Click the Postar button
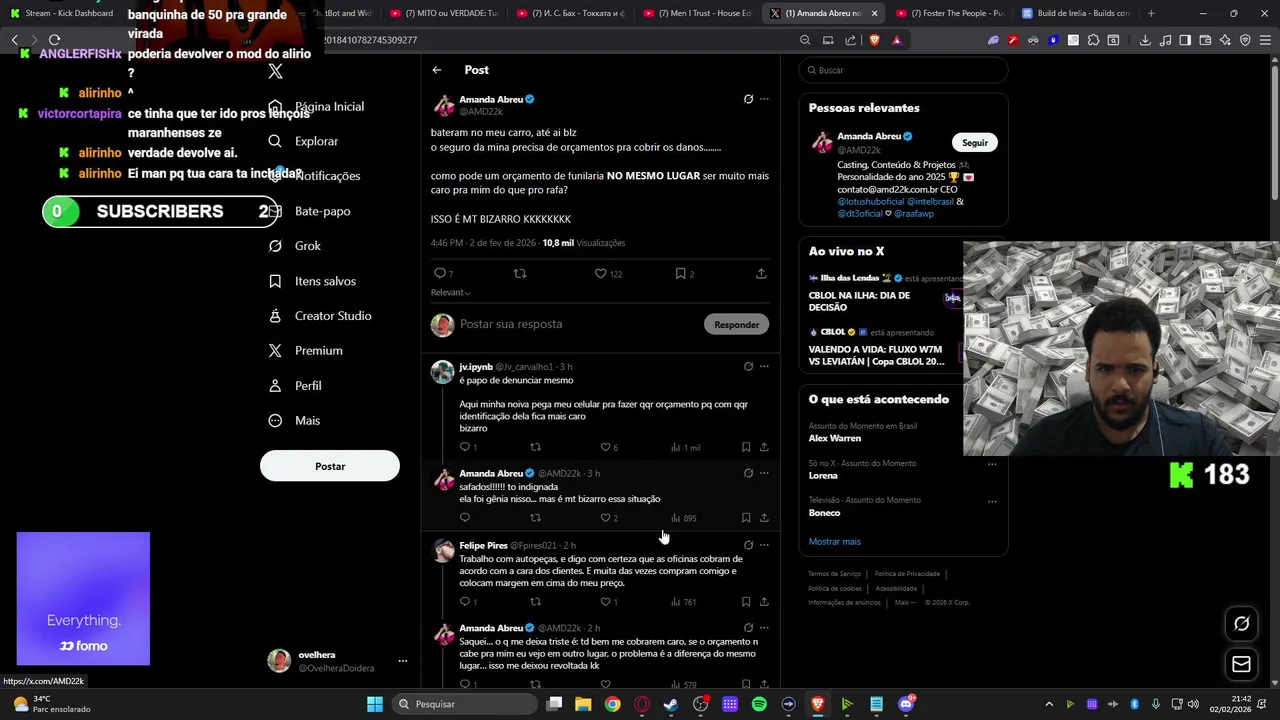1280x720 pixels. tap(330, 466)
